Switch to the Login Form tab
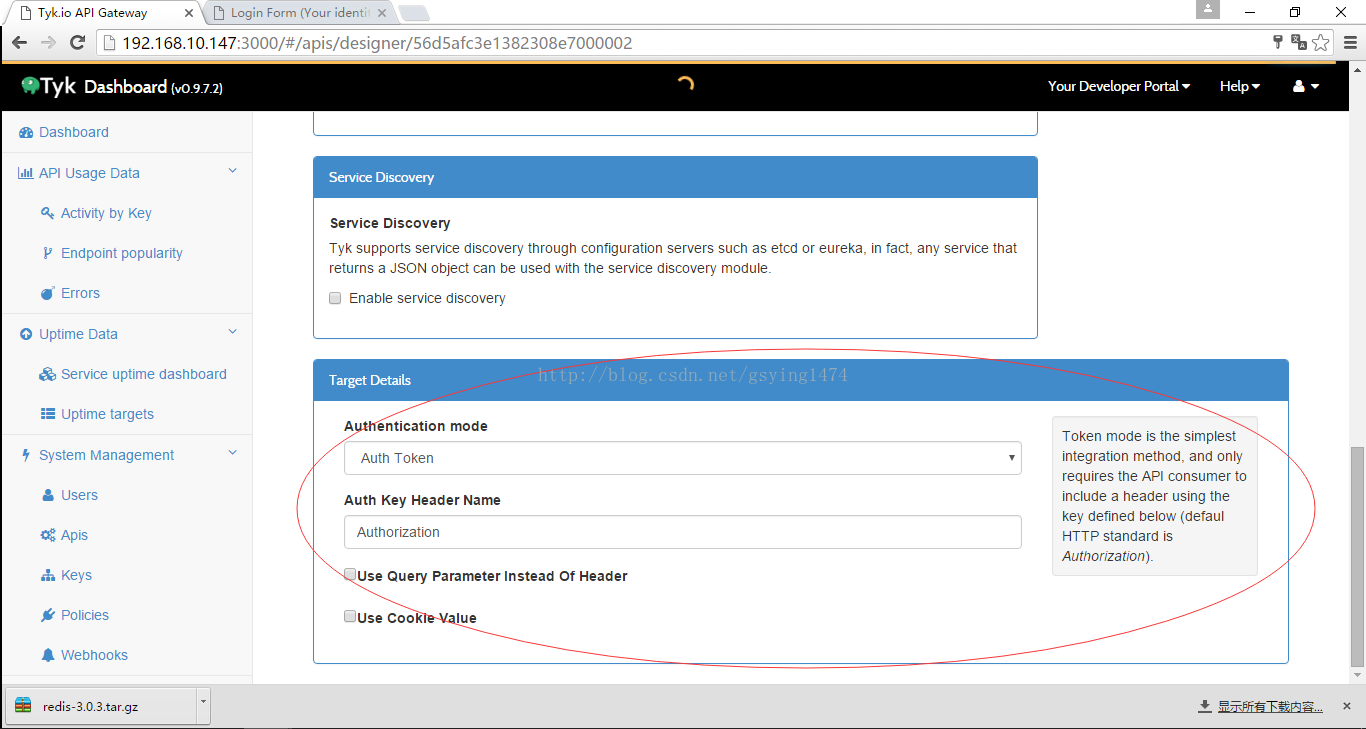The width and height of the screenshot is (1366, 729). 300,13
